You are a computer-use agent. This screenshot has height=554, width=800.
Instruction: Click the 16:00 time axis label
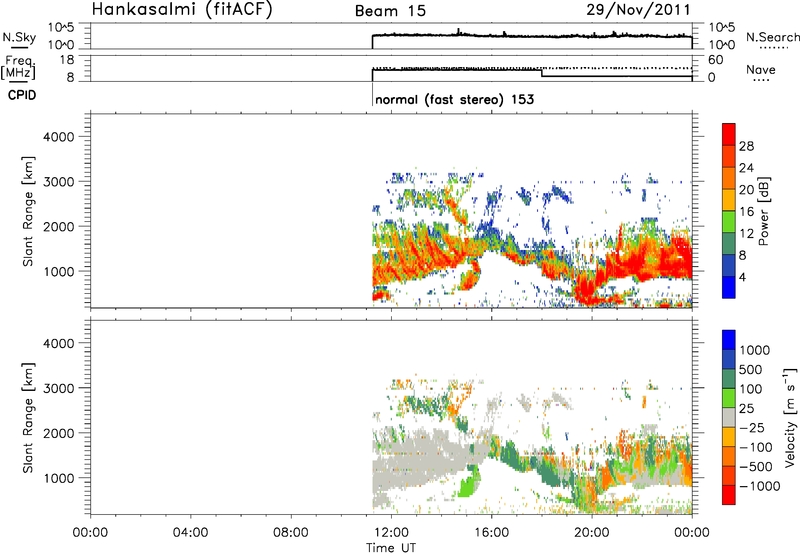point(491,533)
